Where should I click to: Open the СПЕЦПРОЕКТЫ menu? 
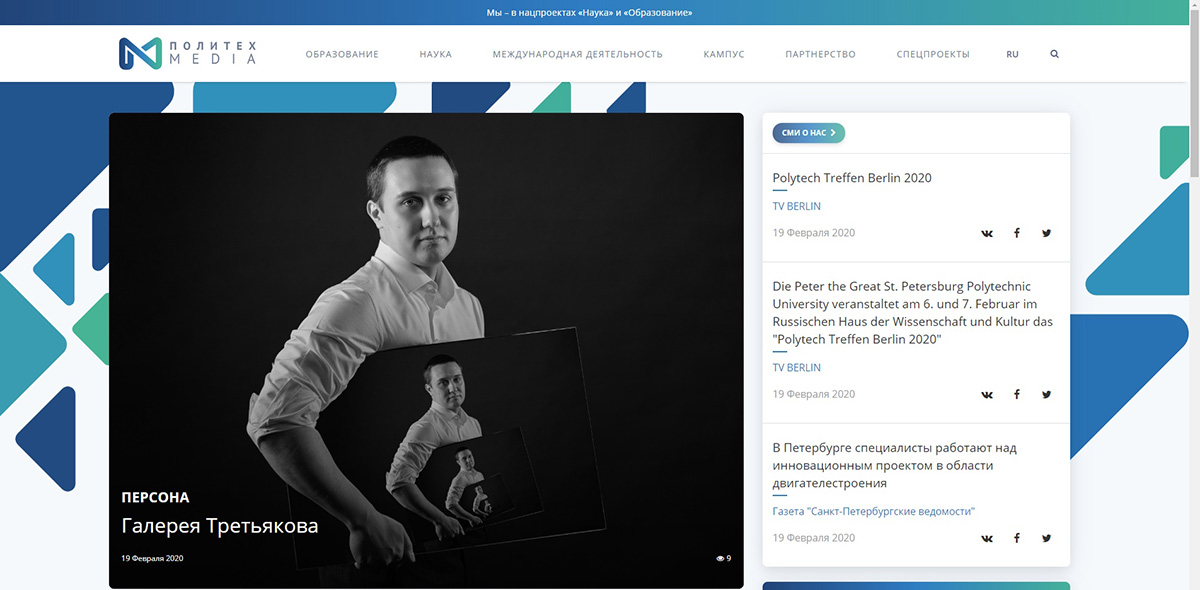(x=933, y=54)
